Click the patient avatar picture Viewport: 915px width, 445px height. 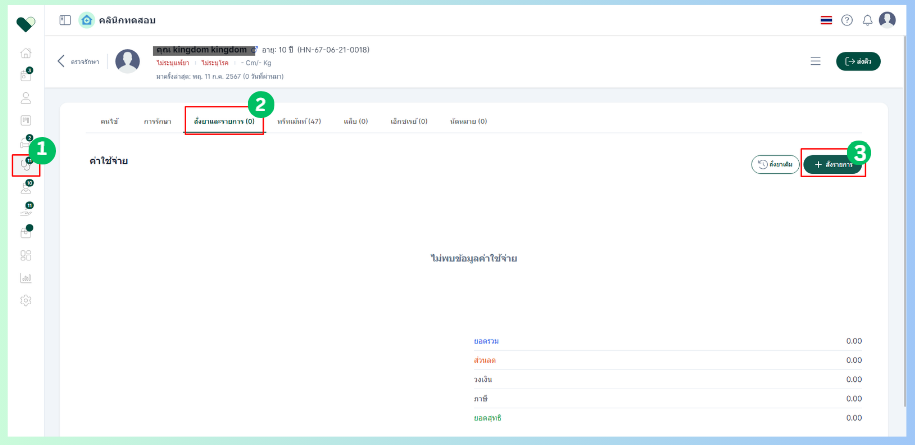(x=127, y=61)
